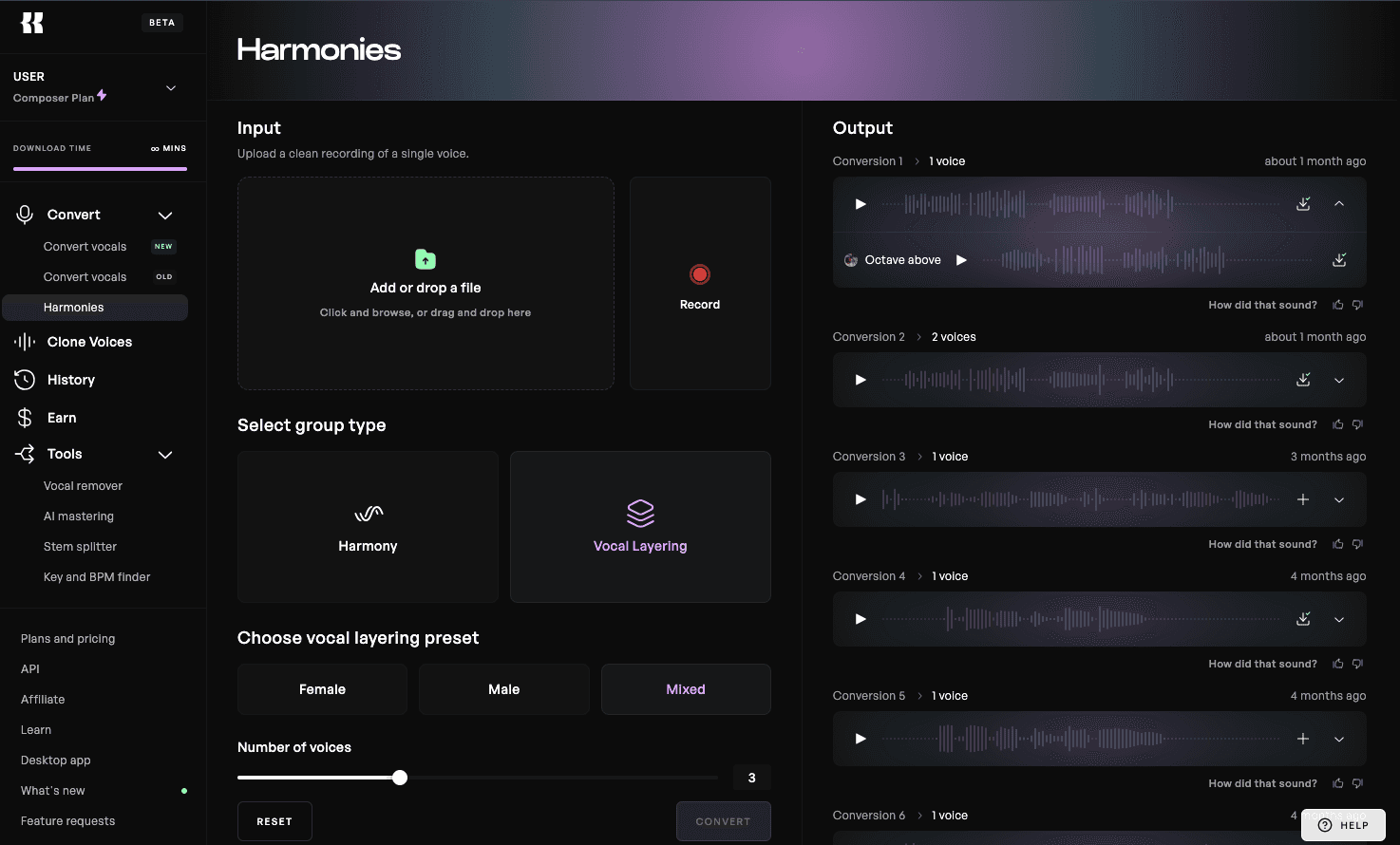Thumbs up Conversion 3 output
The image size is (1400, 845).
coord(1338,544)
